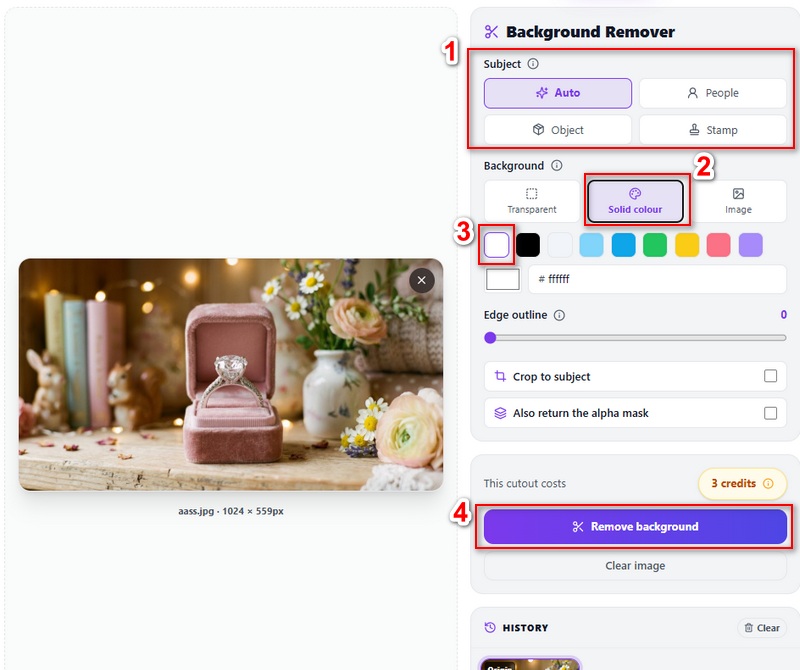Open the custom colour picker box
The height and width of the screenshot is (670, 800).
point(503,279)
